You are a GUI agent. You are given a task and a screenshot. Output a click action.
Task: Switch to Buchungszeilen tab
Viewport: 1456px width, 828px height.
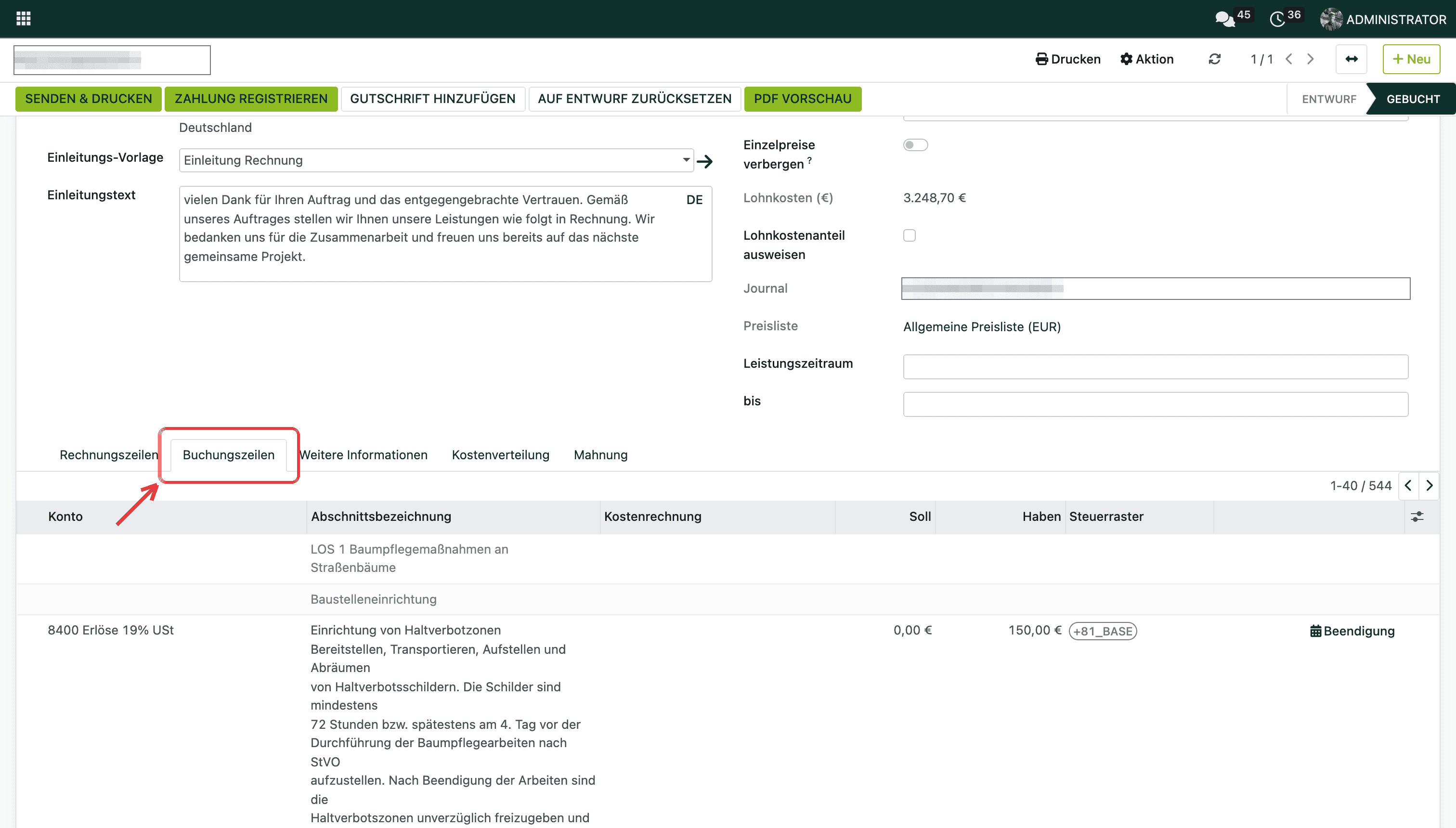click(229, 455)
